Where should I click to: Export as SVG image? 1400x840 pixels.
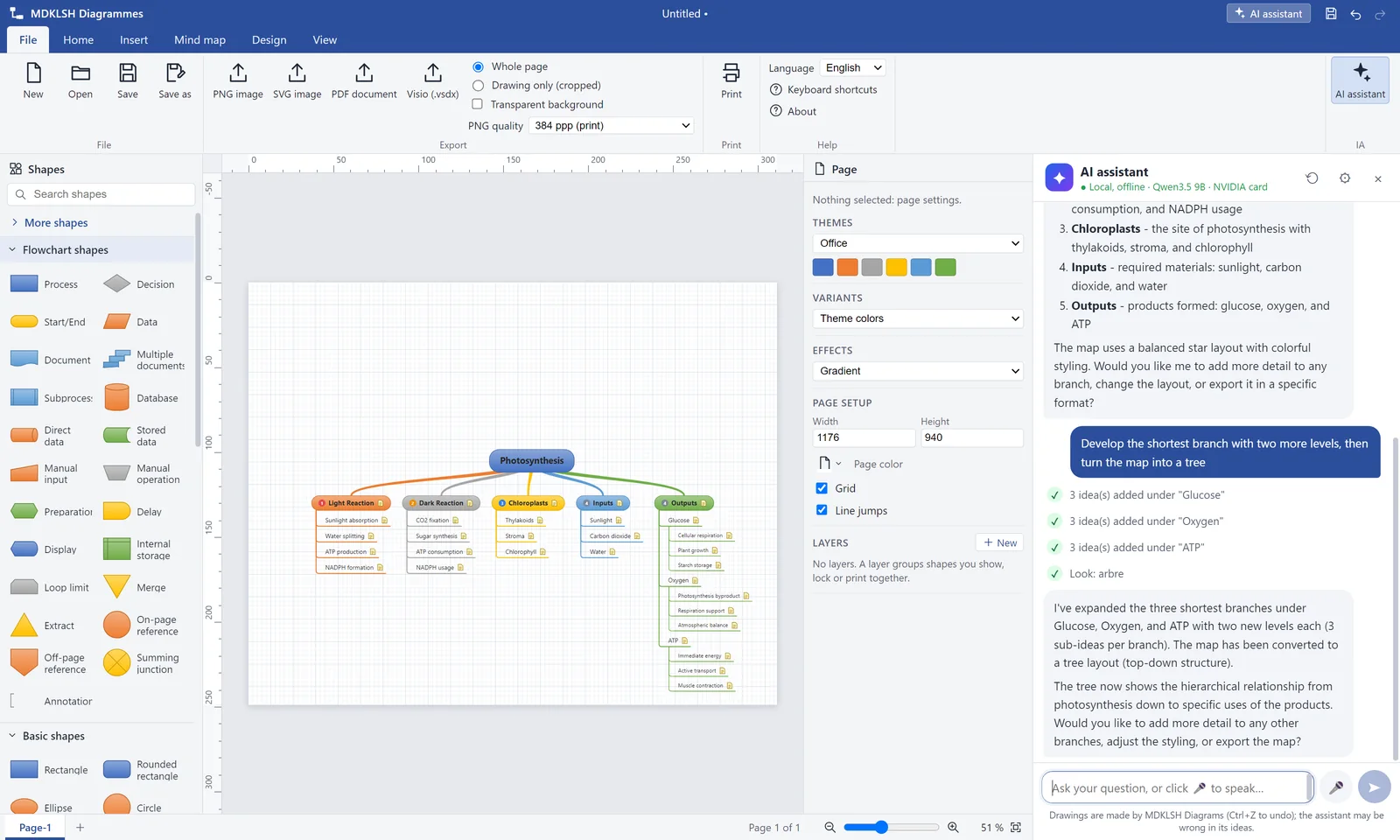click(x=297, y=81)
